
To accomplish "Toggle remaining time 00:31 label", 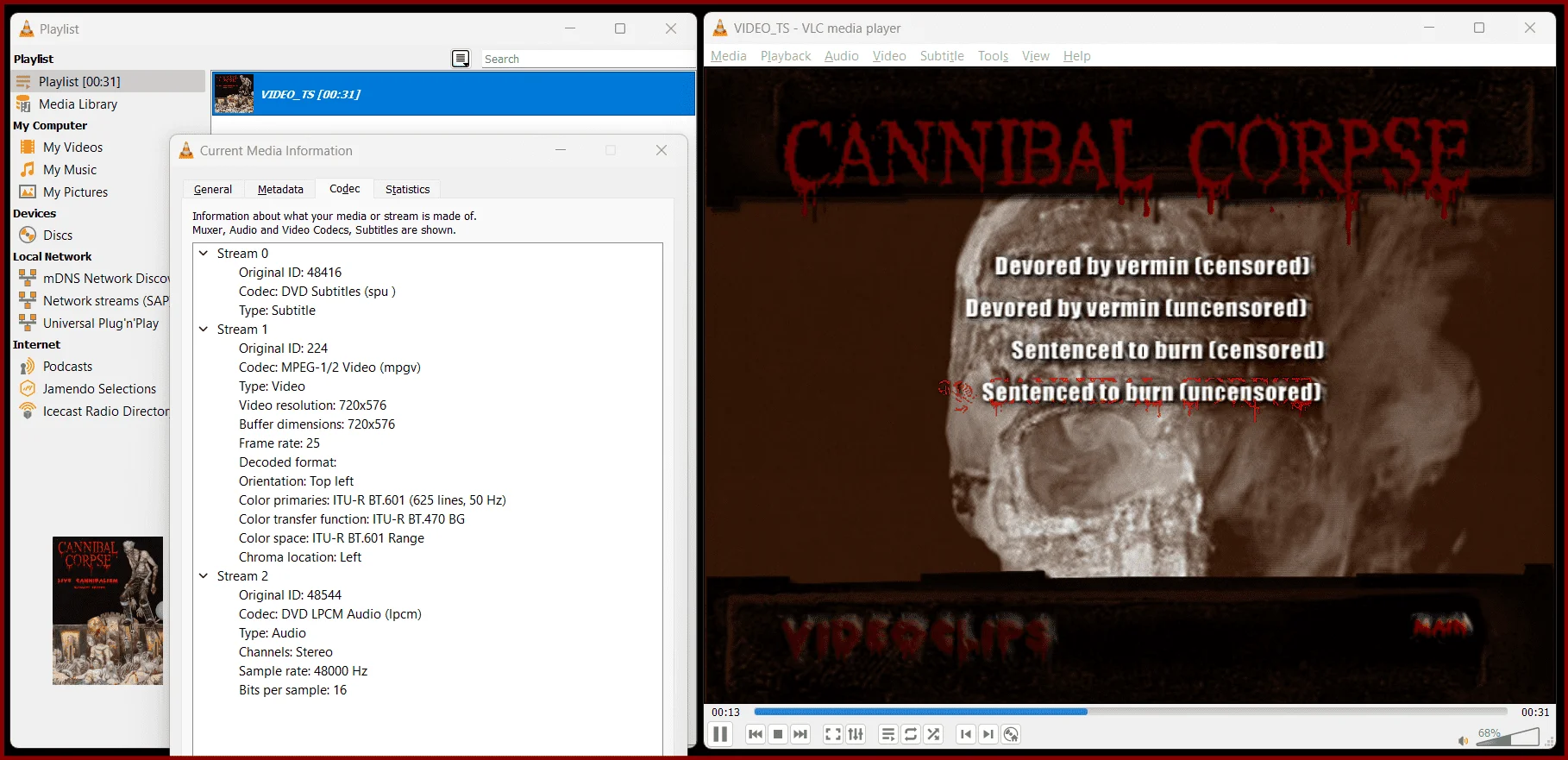I will (1535, 713).
